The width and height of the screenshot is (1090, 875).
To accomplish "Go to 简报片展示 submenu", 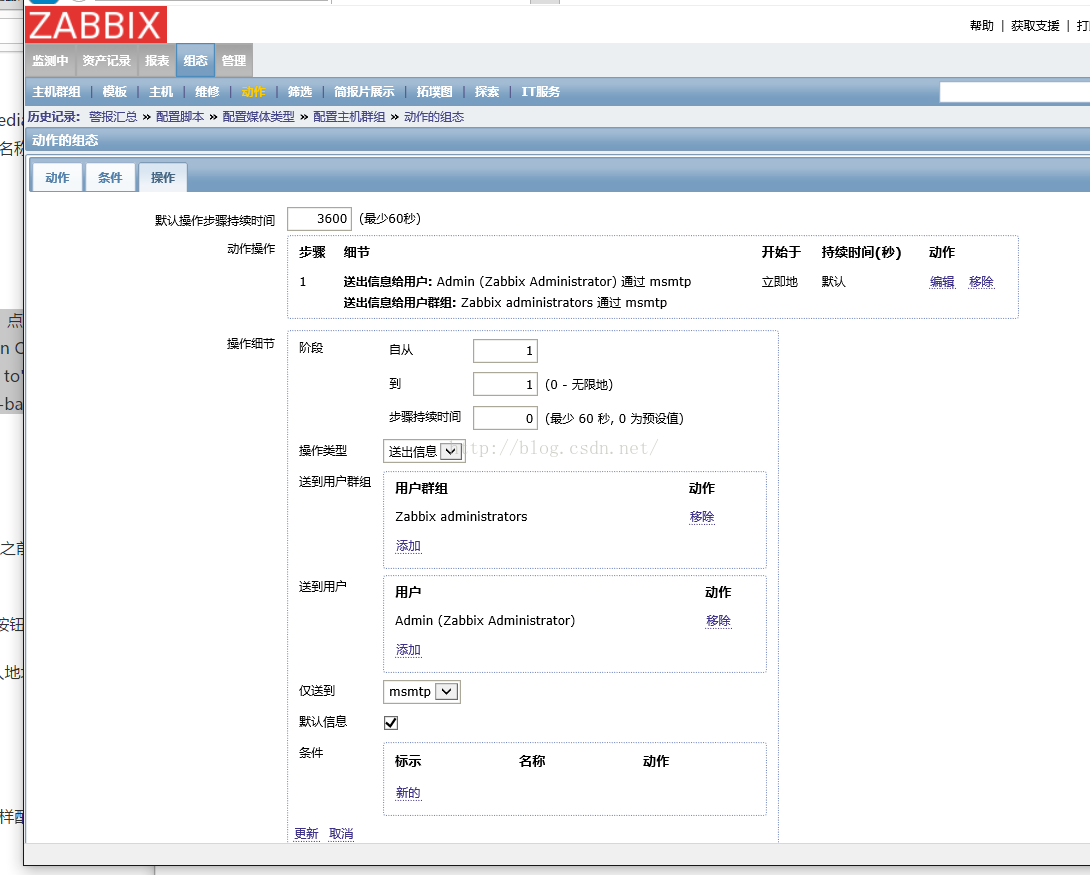I will tap(364, 92).
